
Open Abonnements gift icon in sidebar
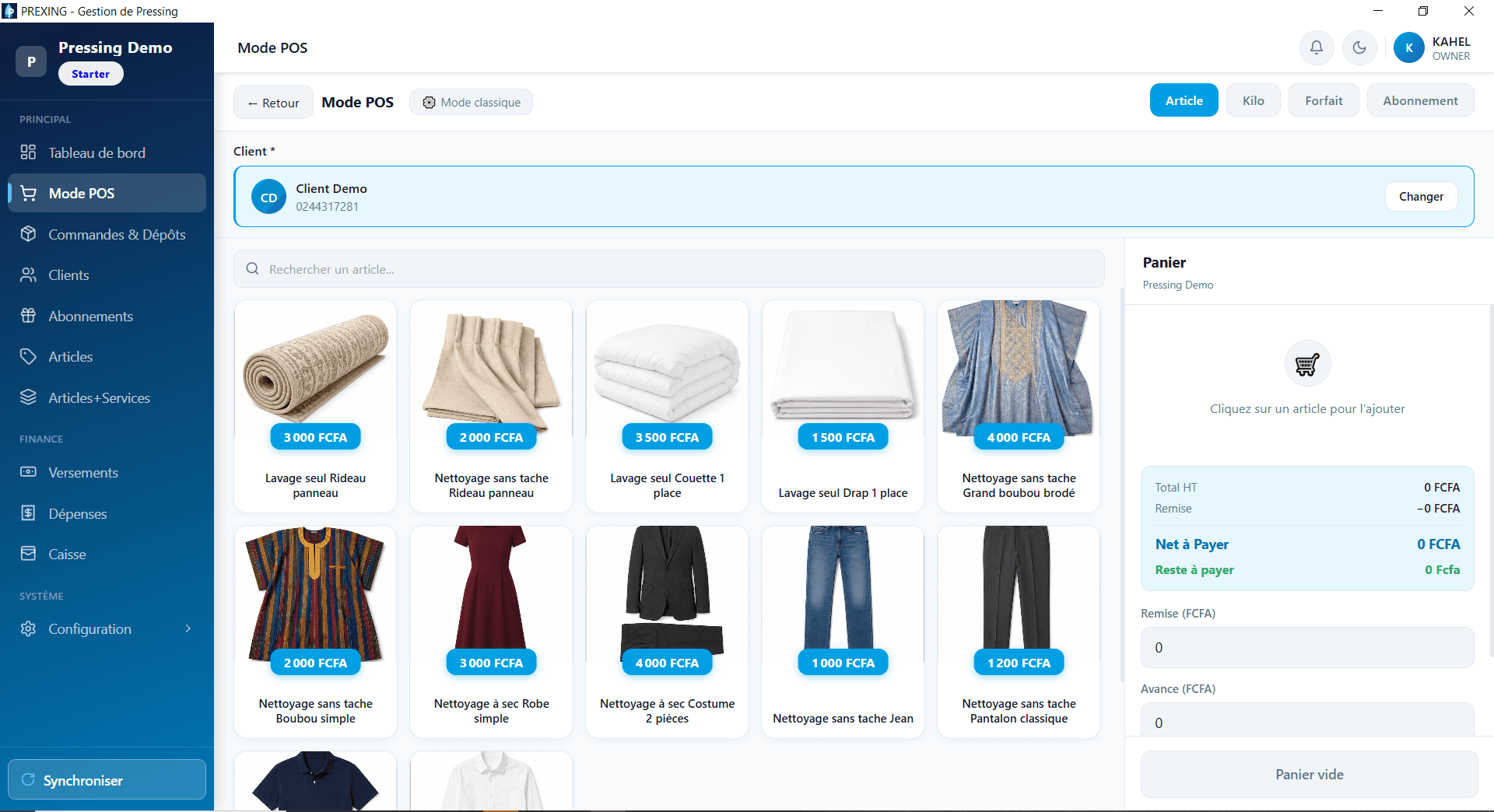(x=28, y=316)
